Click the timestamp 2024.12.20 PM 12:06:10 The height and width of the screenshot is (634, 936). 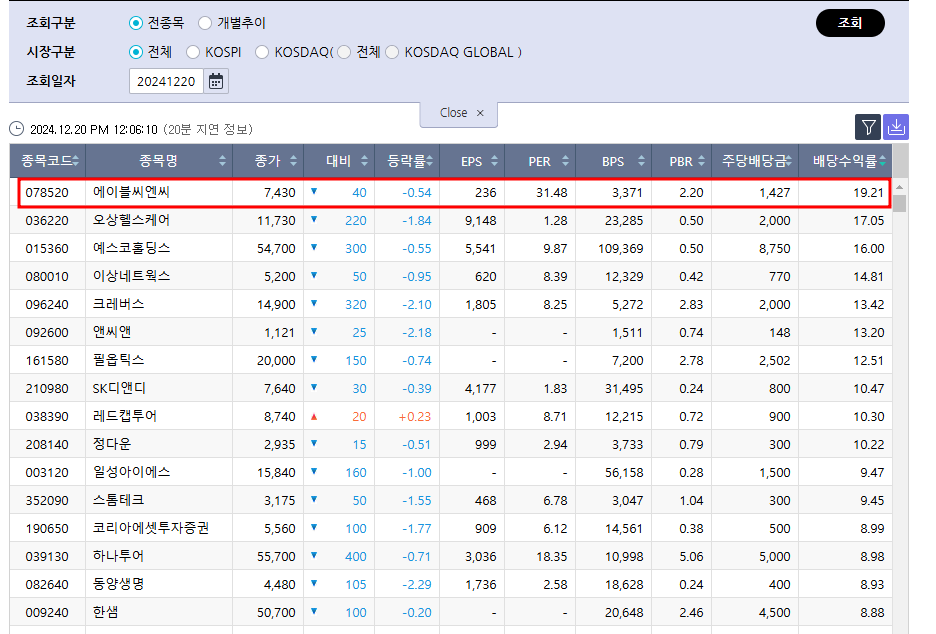(94, 130)
